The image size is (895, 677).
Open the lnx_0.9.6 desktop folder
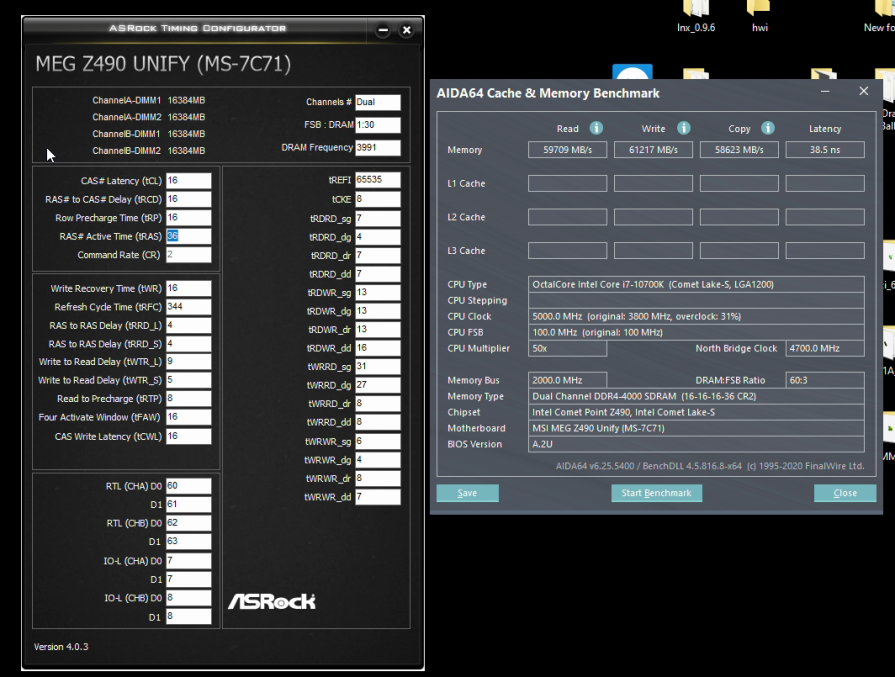(x=696, y=16)
